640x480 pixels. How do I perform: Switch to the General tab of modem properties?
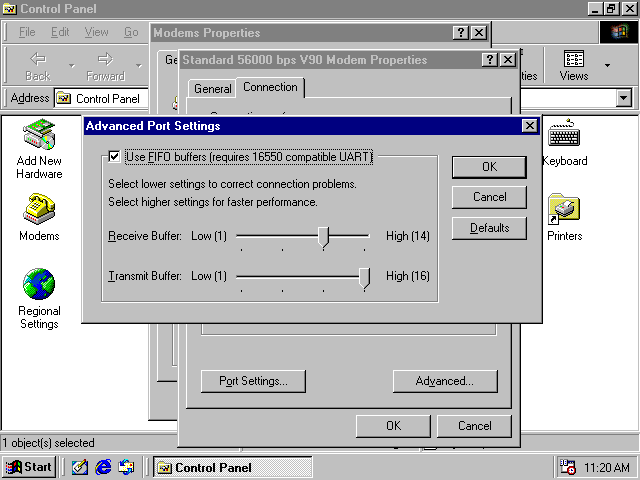(x=212, y=89)
